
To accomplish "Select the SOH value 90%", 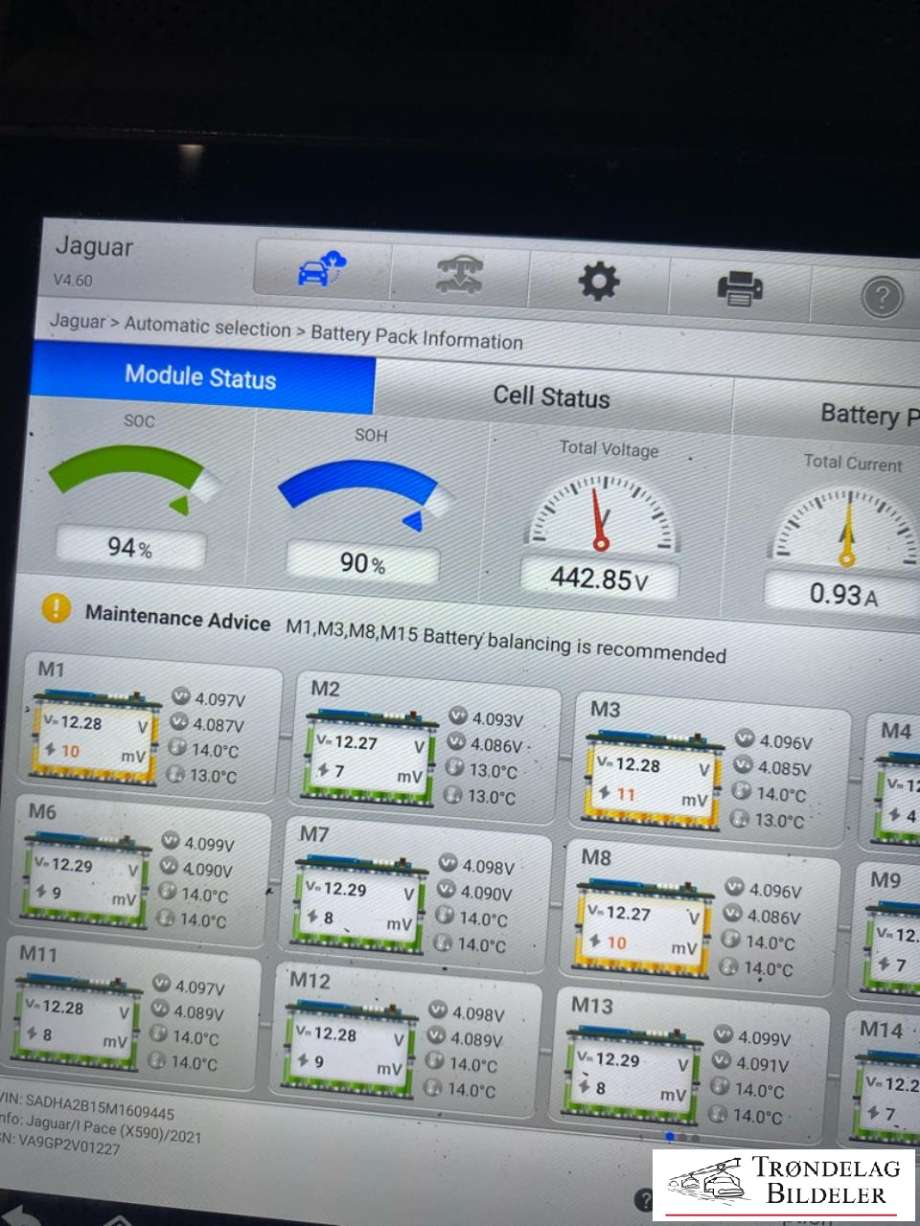I will point(363,564).
